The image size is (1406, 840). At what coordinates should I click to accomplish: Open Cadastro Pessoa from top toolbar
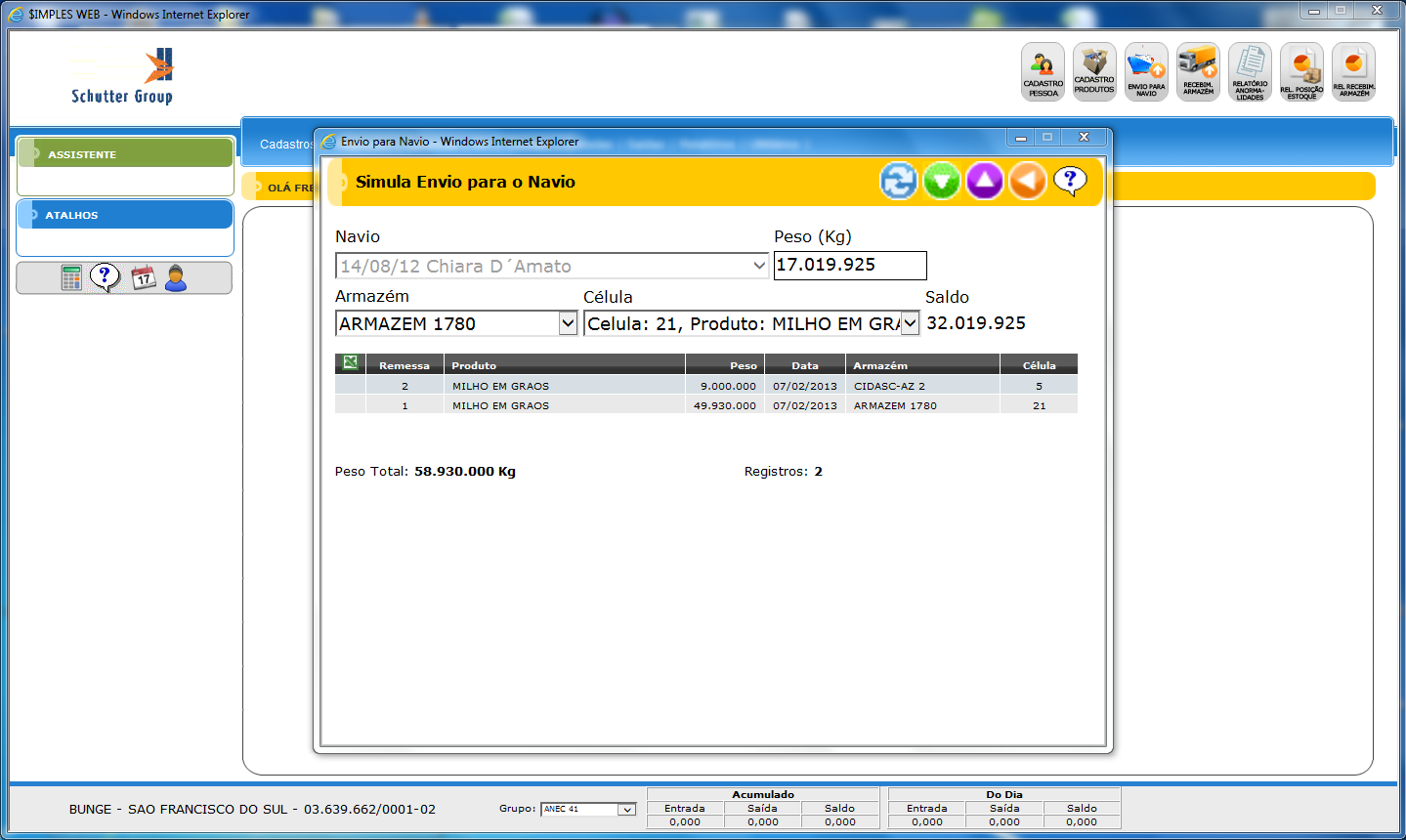coord(1043,72)
